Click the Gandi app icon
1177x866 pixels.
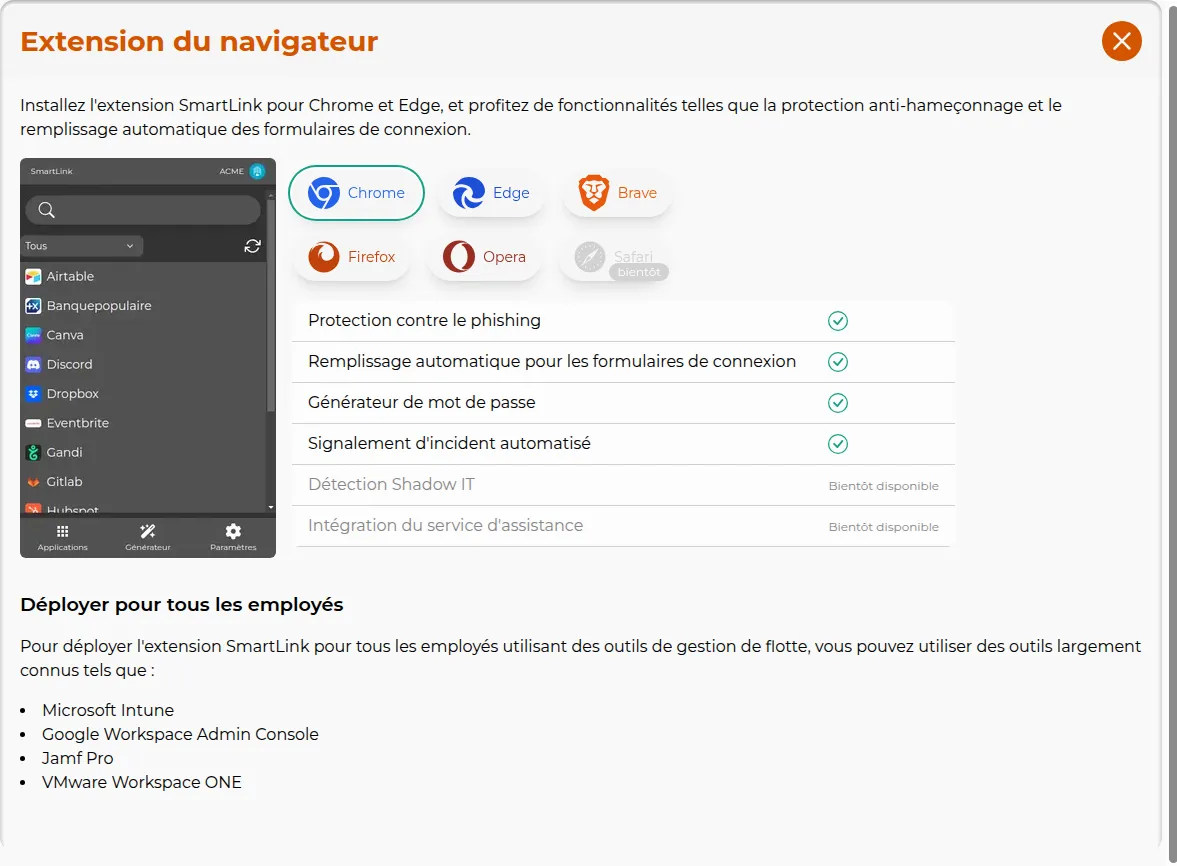(x=34, y=452)
